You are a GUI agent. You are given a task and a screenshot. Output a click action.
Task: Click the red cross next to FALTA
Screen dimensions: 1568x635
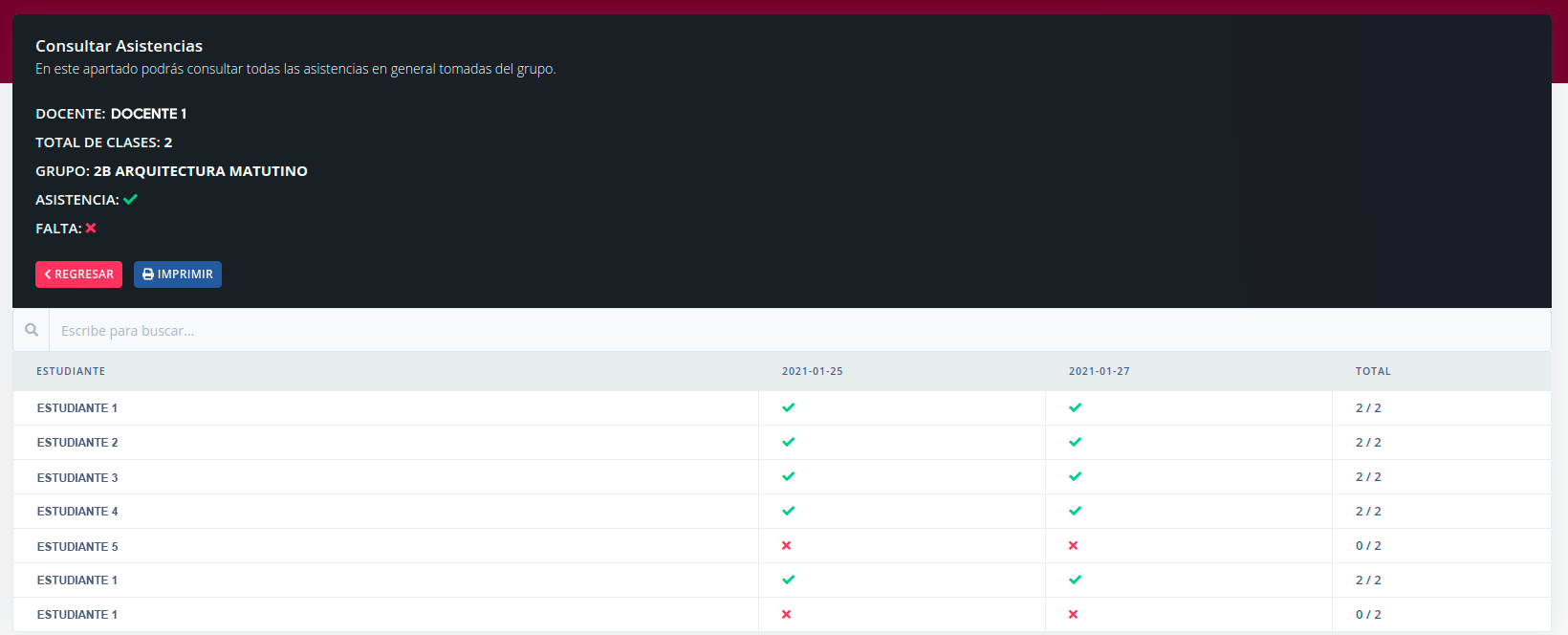tap(91, 229)
